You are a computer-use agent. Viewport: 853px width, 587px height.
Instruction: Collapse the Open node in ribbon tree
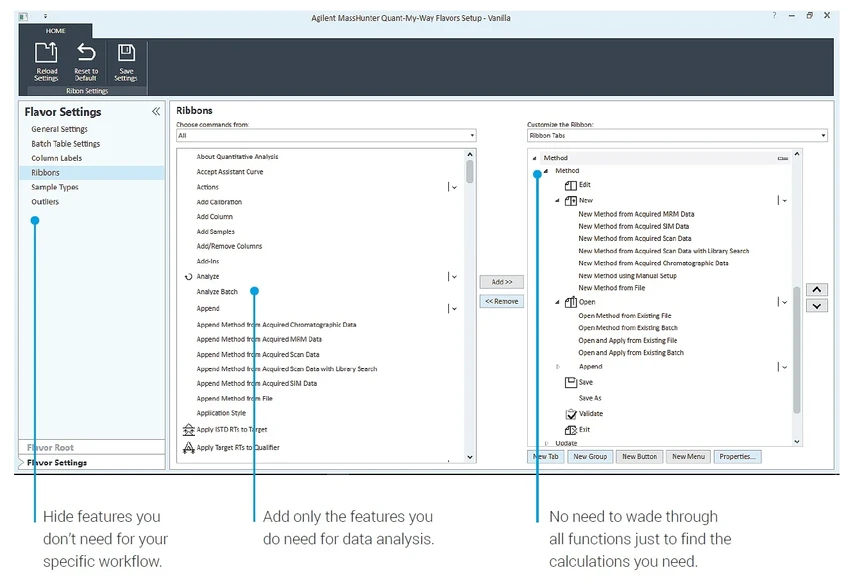click(557, 302)
